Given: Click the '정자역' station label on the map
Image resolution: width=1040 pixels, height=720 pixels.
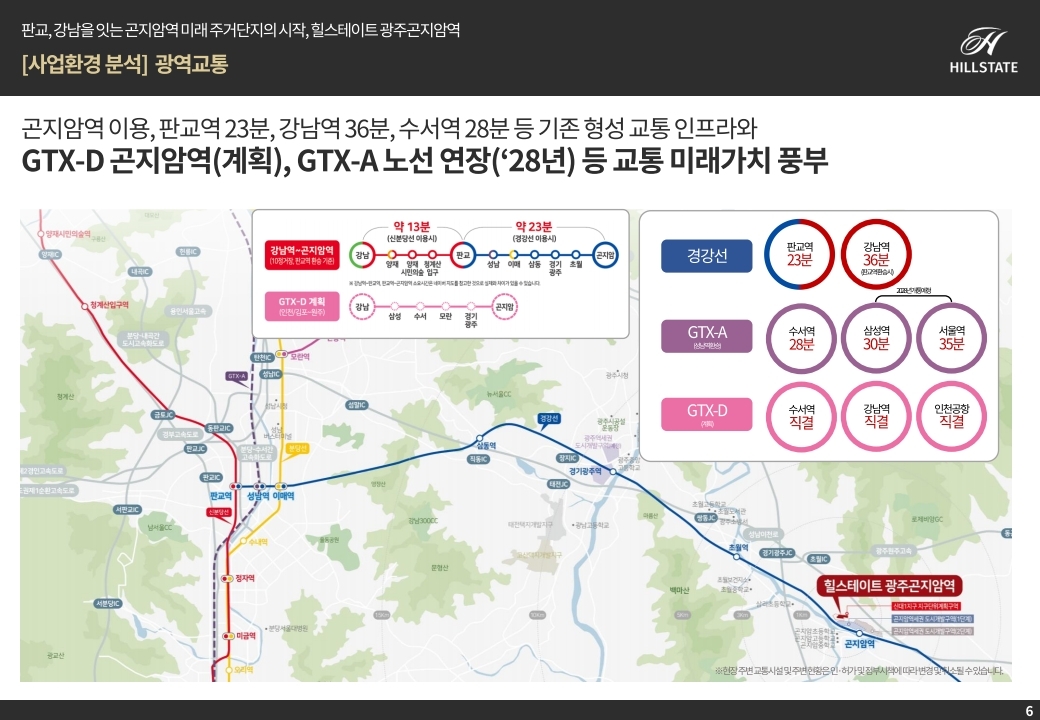Looking at the screenshot, I should click(x=245, y=579).
